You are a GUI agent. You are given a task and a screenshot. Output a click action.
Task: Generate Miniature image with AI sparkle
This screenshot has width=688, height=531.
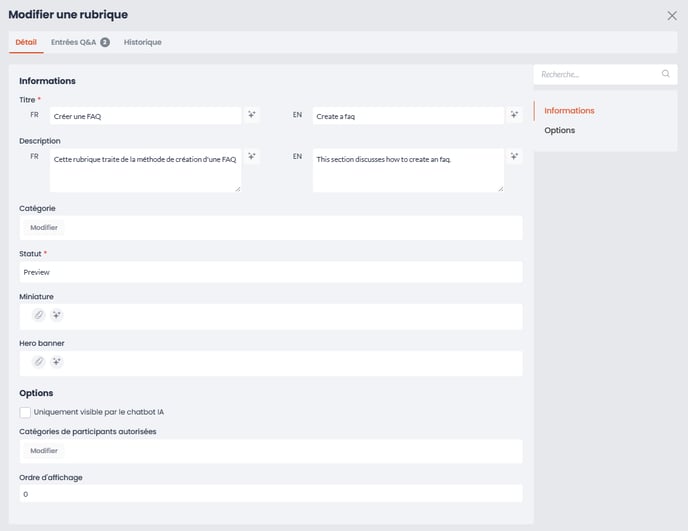coord(57,315)
